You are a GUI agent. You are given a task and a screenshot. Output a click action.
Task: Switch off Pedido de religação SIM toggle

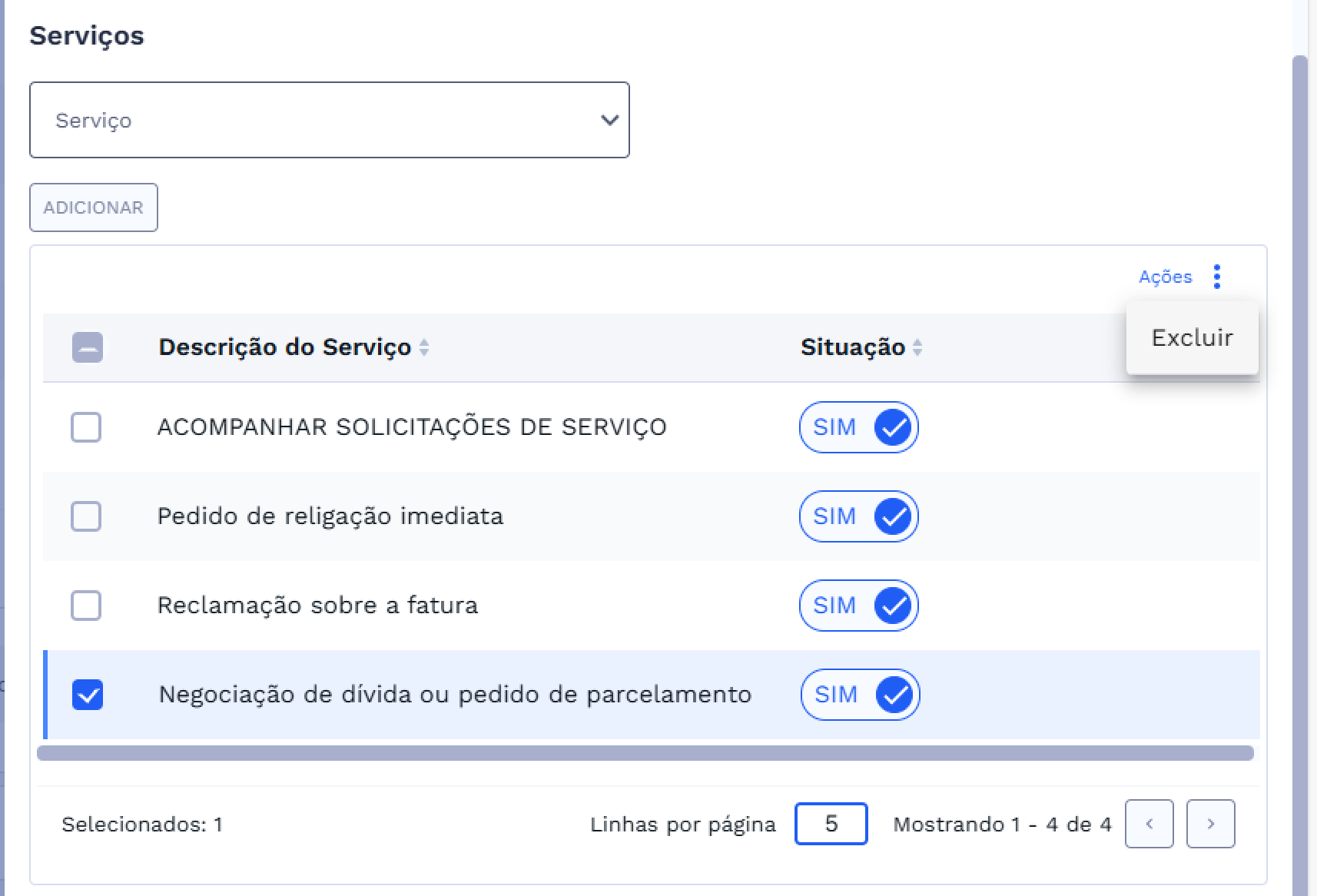pos(859,516)
